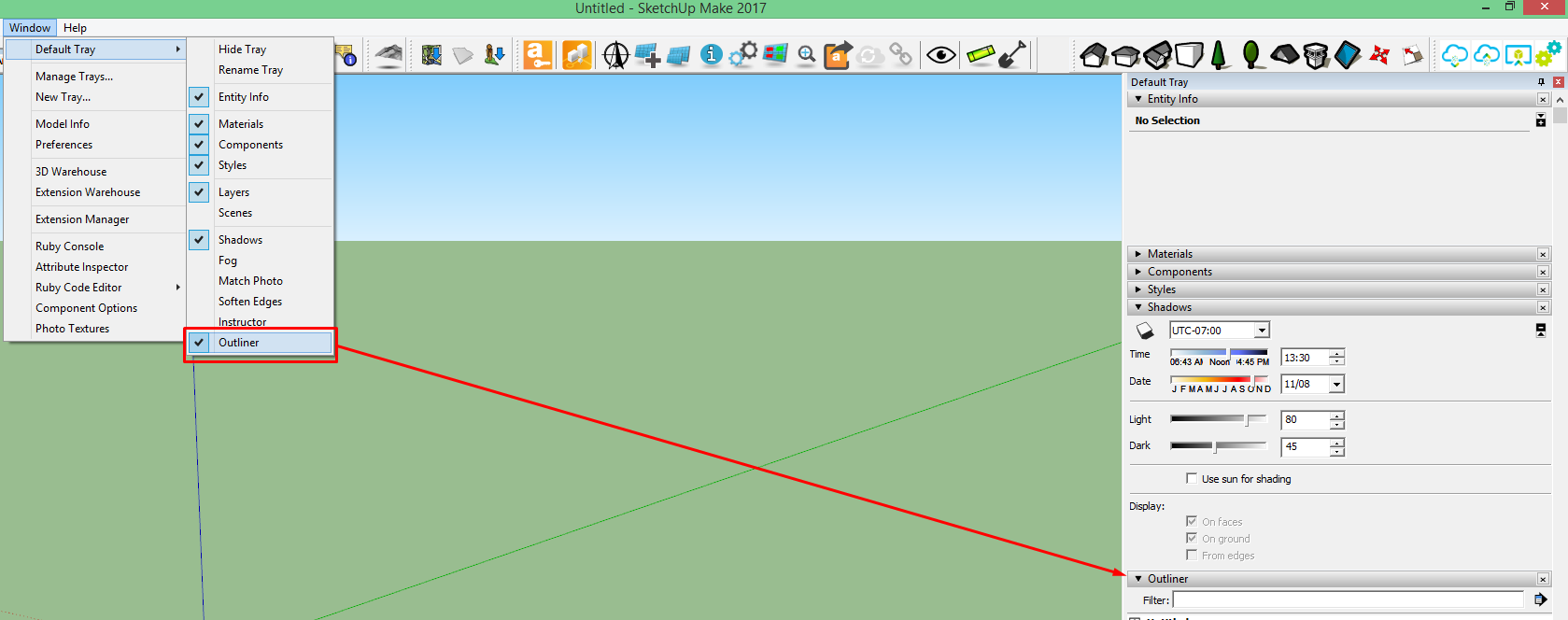The width and height of the screenshot is (1568, 620).
Task: Click the orange share export icon
Action: [x=838, y=55]
